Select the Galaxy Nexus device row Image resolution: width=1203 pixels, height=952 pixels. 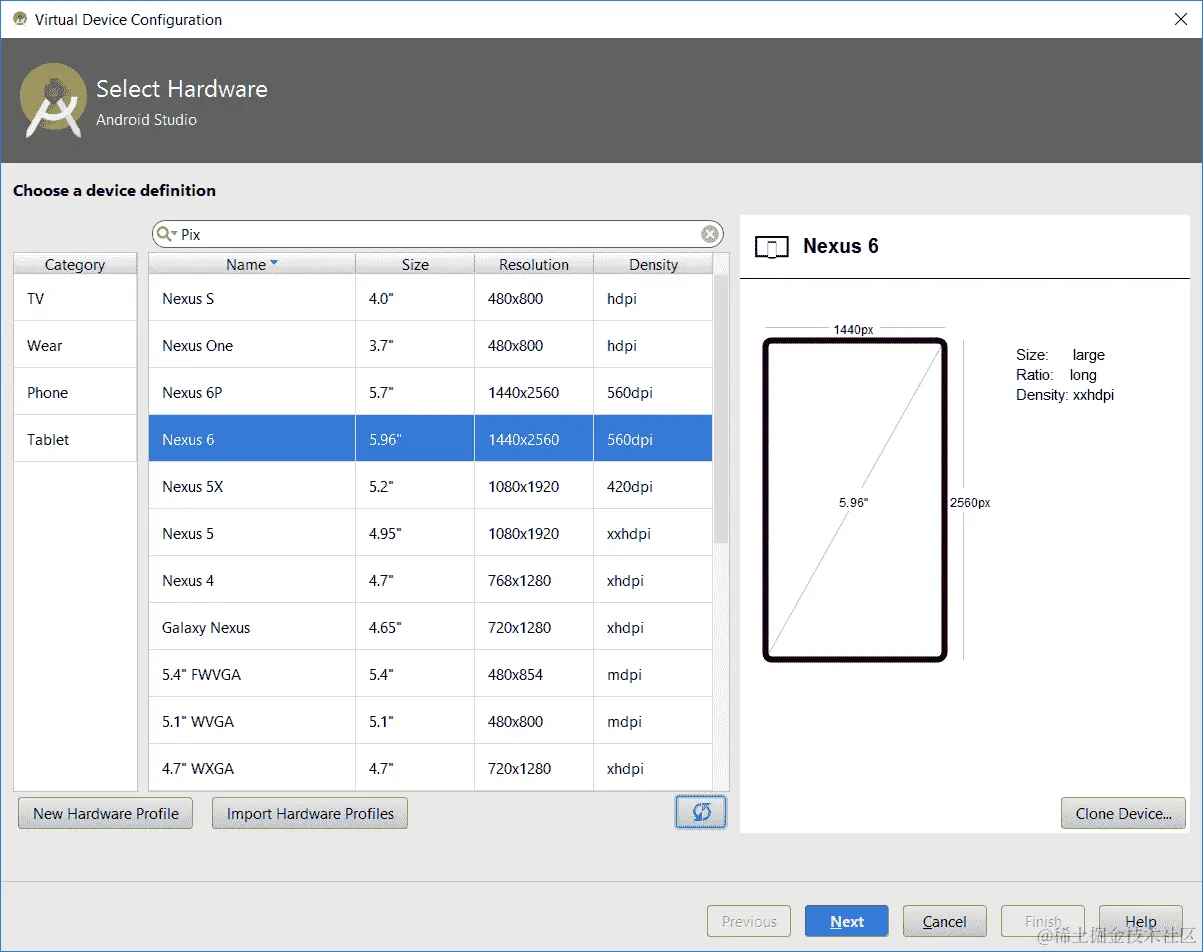pos(430,627)
